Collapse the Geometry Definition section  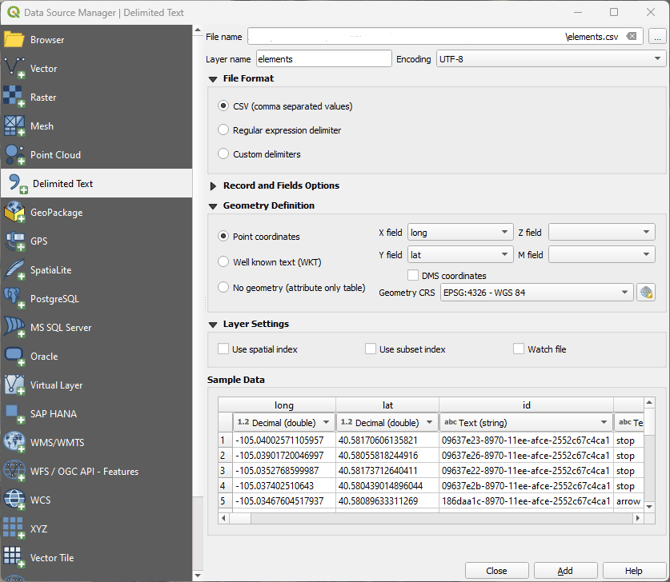[213, 206]
